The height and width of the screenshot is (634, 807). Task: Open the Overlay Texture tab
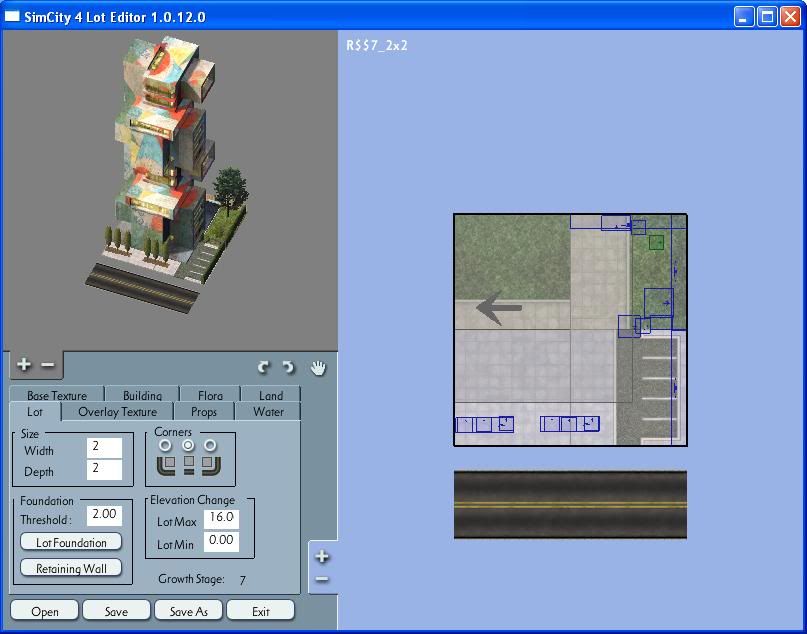point(117,412)
